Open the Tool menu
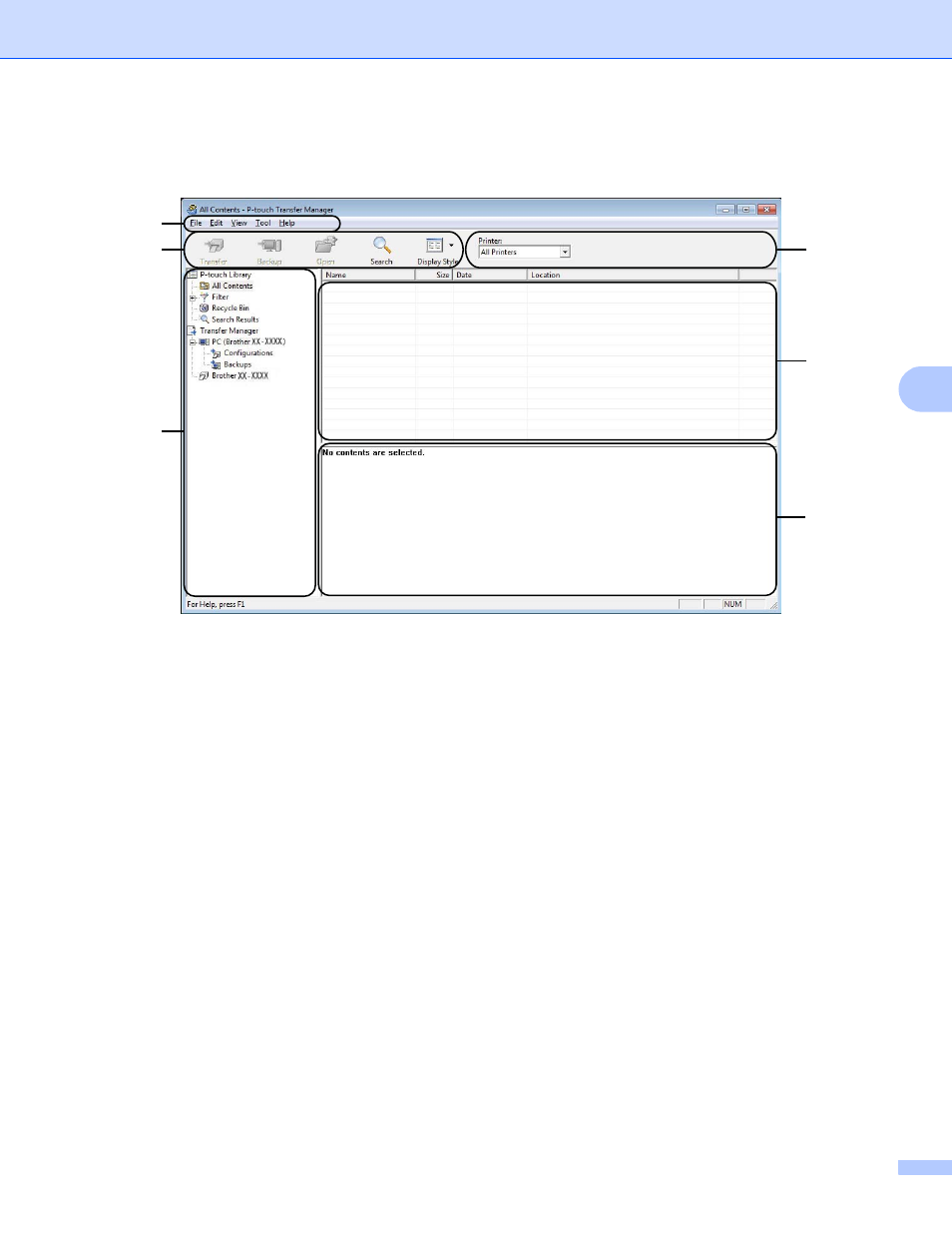952x1233 pixels. tap(263, 224)
